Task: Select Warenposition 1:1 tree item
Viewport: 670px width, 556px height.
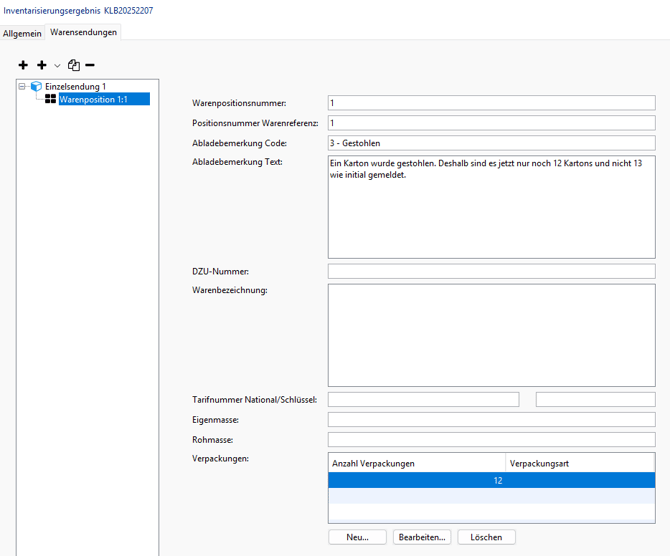Action: [x=104, y=99]
